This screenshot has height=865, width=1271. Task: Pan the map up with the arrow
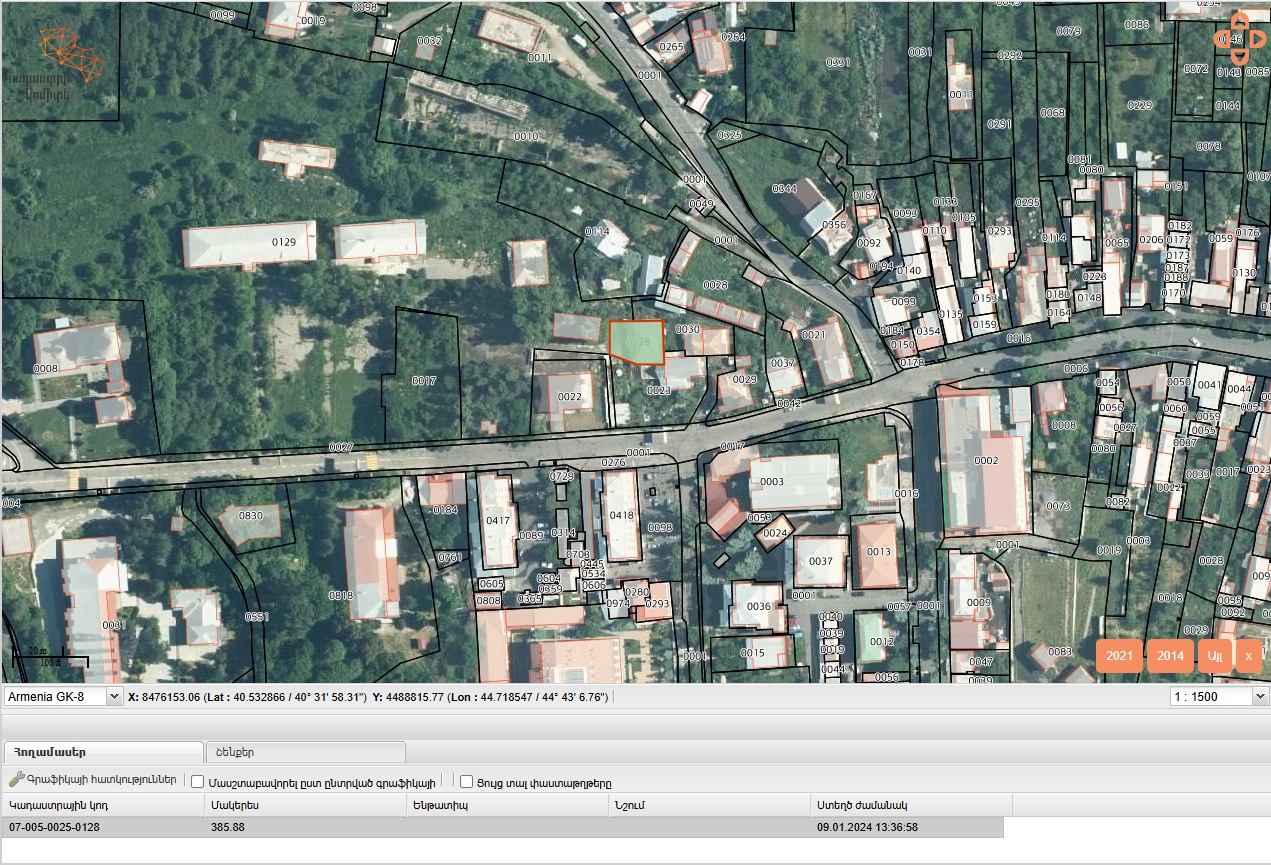tap(1239, 19)
